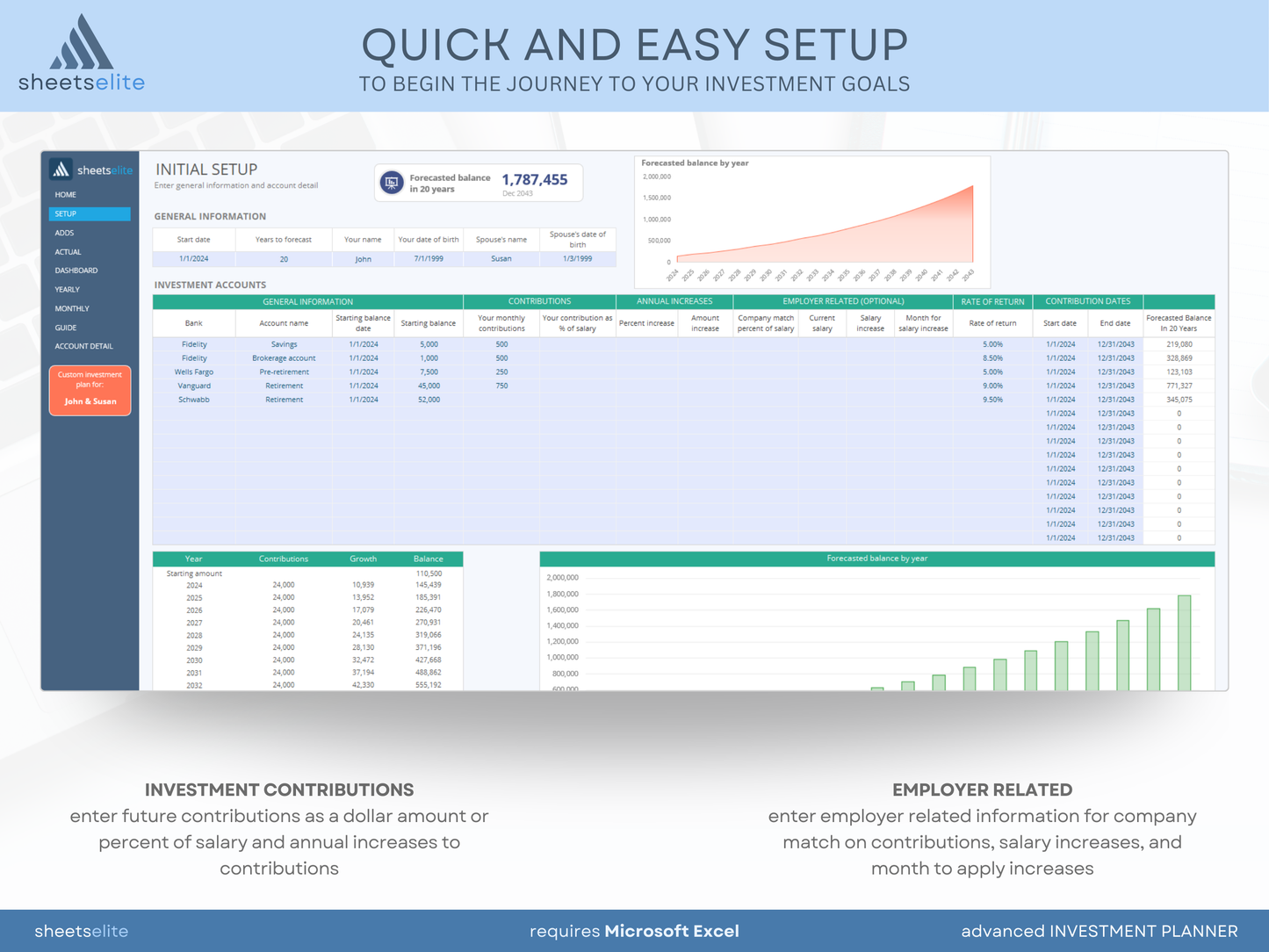
Task: Open the YEARLY view
Action: [x=68, y=290]
